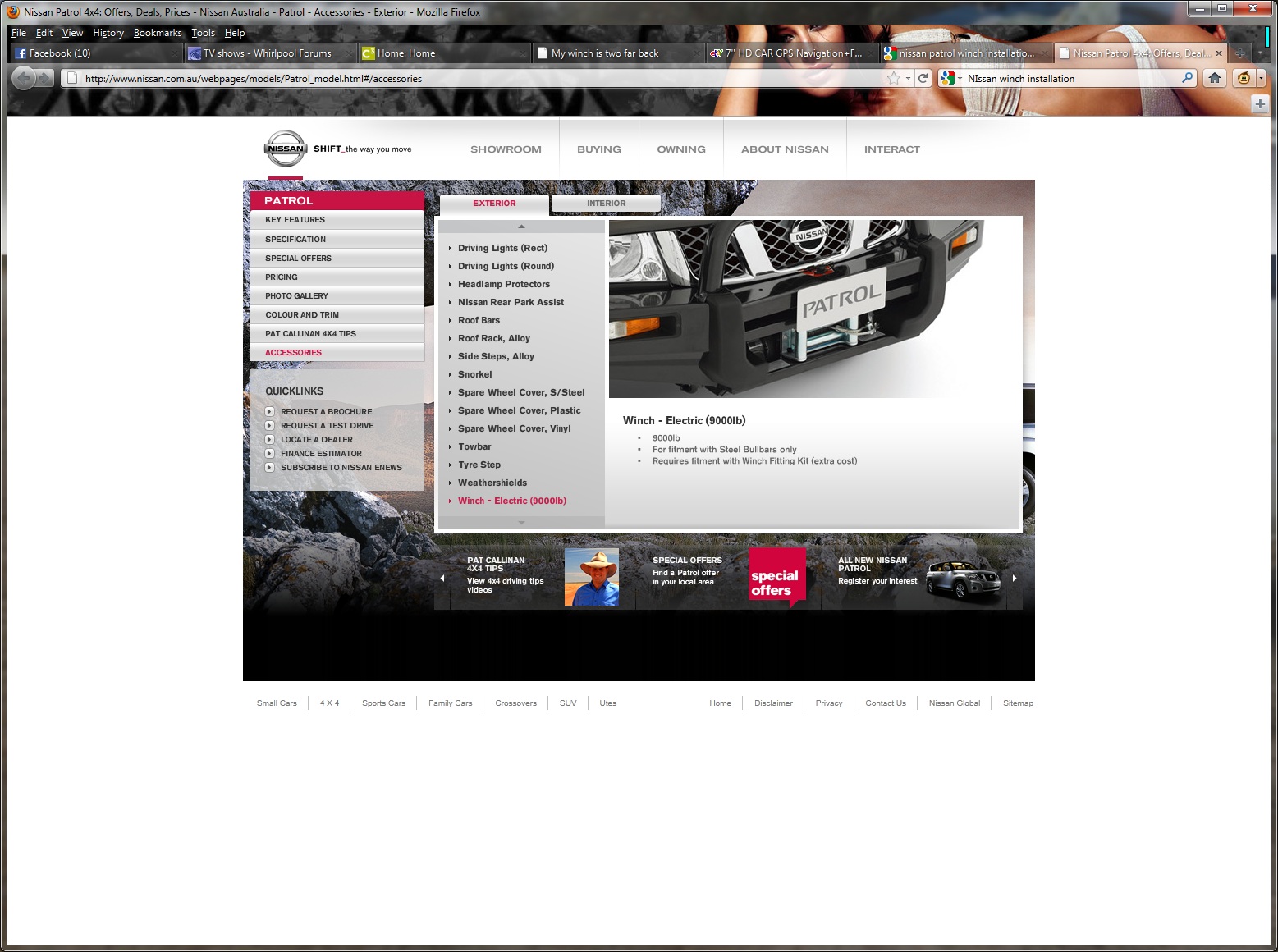Click the Reload page icon
This screenshot has width=1278, height=952.
click(923, 78)
